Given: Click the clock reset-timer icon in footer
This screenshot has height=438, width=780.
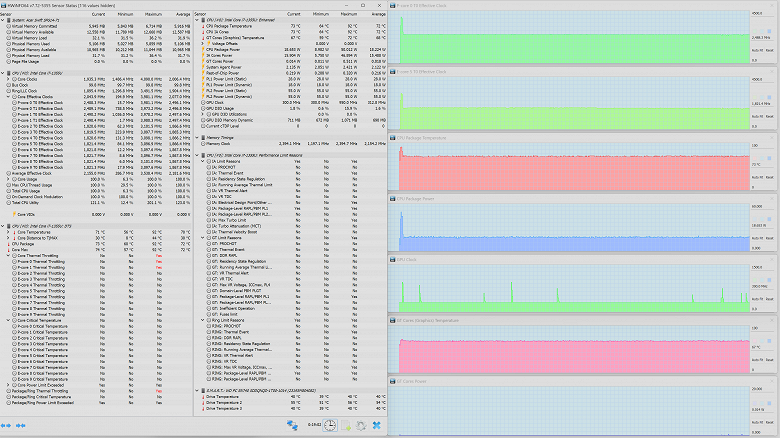Looking at the screenshot, I should [330, 425].
